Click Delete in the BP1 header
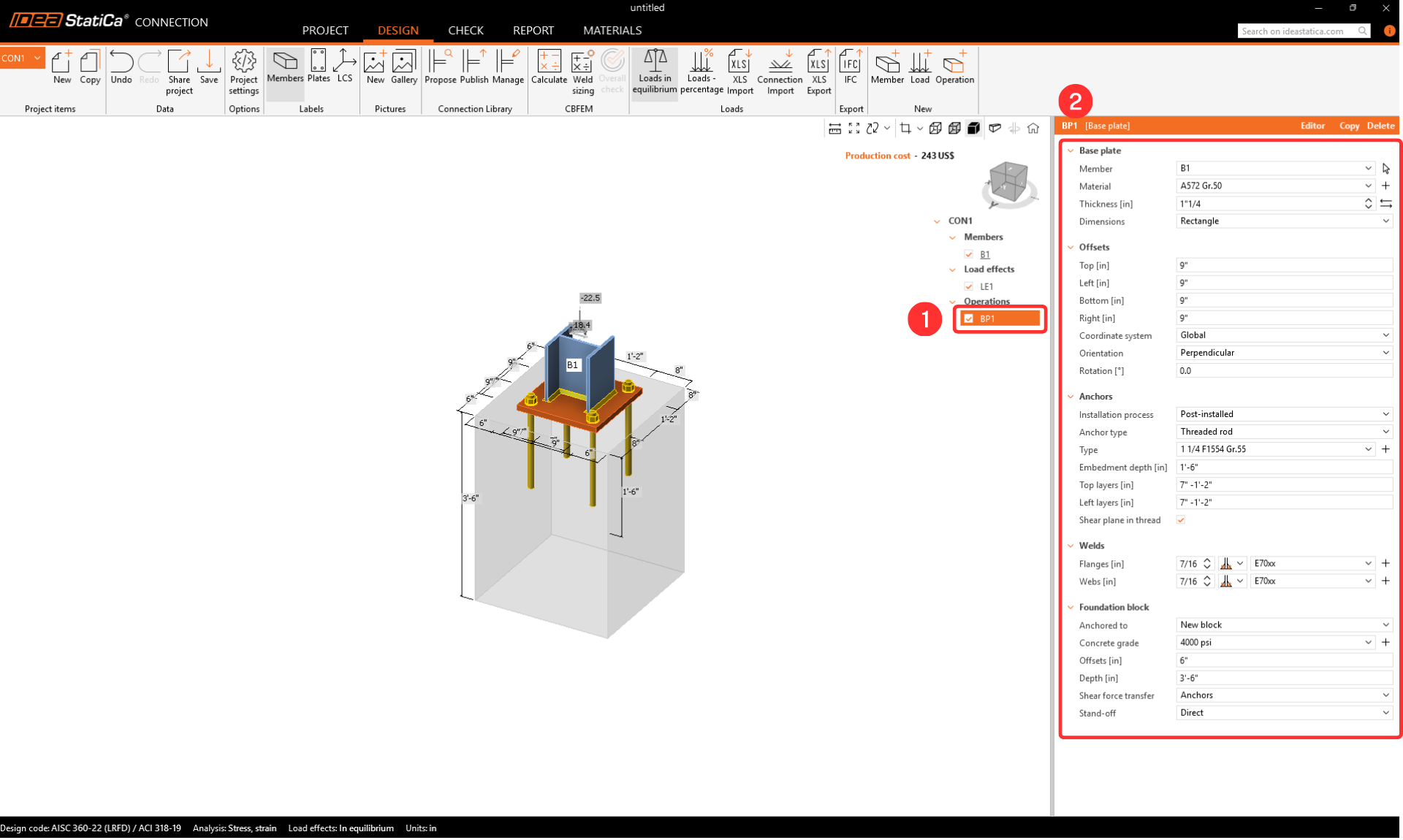This screenshot has height=840, width=1403. pos(1380,126)
